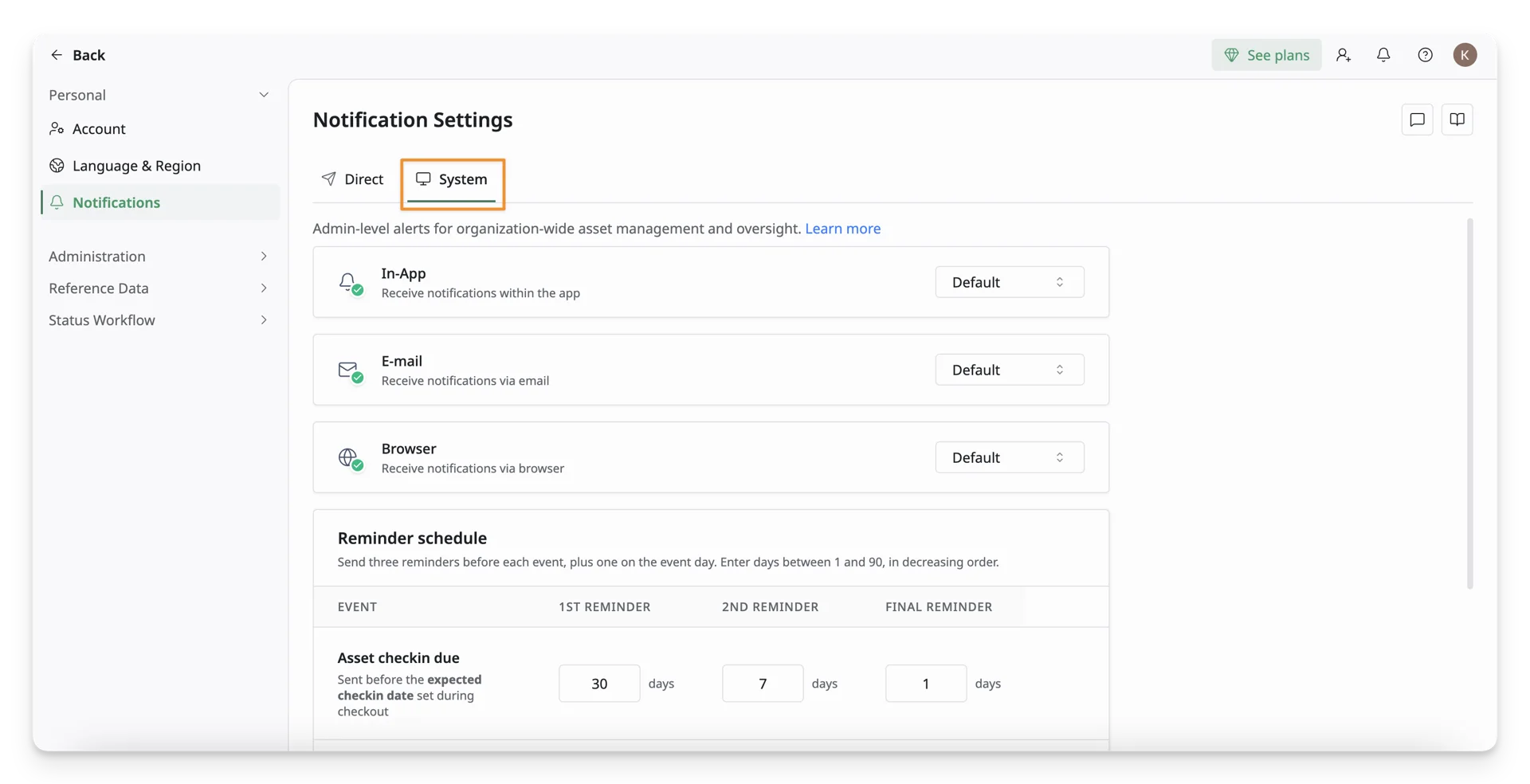The width and height of the screenshot is (1530, 784).
Task: Click the invite user icon
Action: pos(1344,55)
